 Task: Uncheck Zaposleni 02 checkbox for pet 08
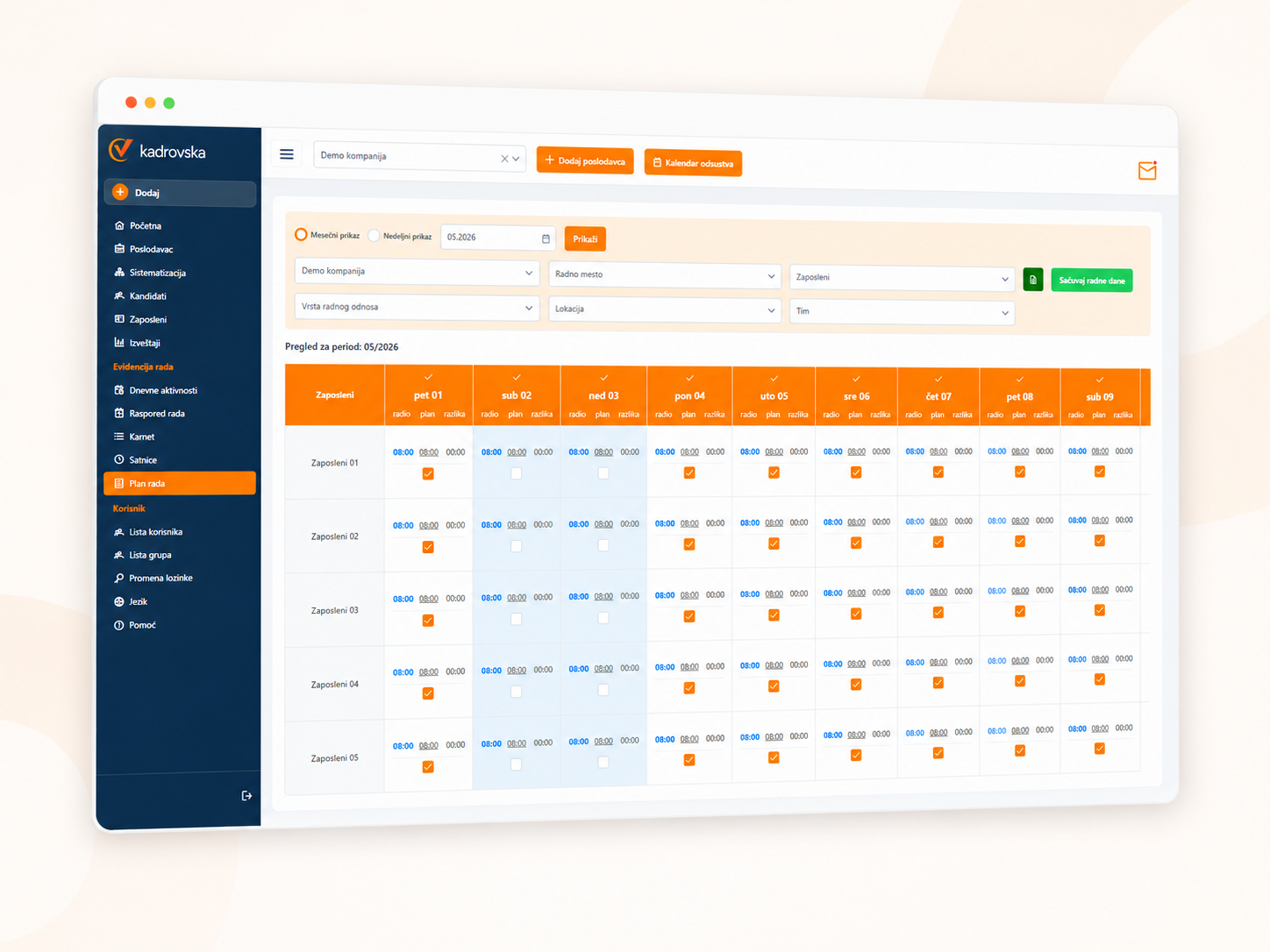pos(1020,541)
